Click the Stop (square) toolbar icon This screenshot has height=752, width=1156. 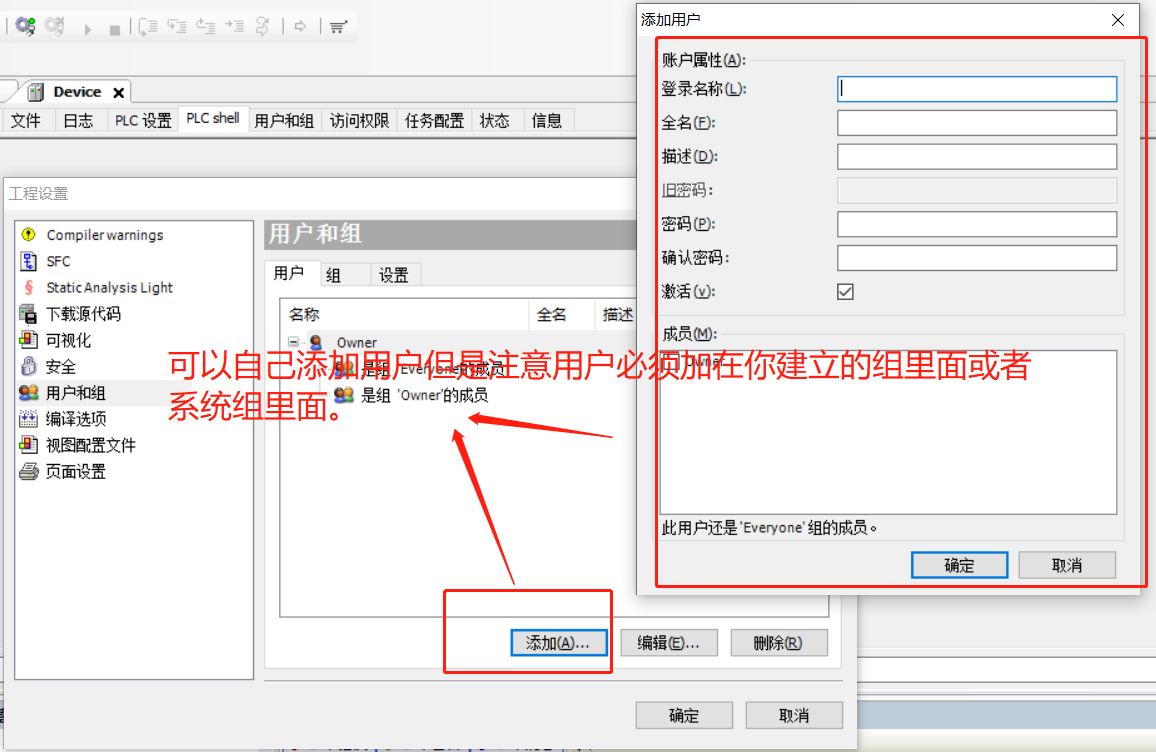(114, 29)
